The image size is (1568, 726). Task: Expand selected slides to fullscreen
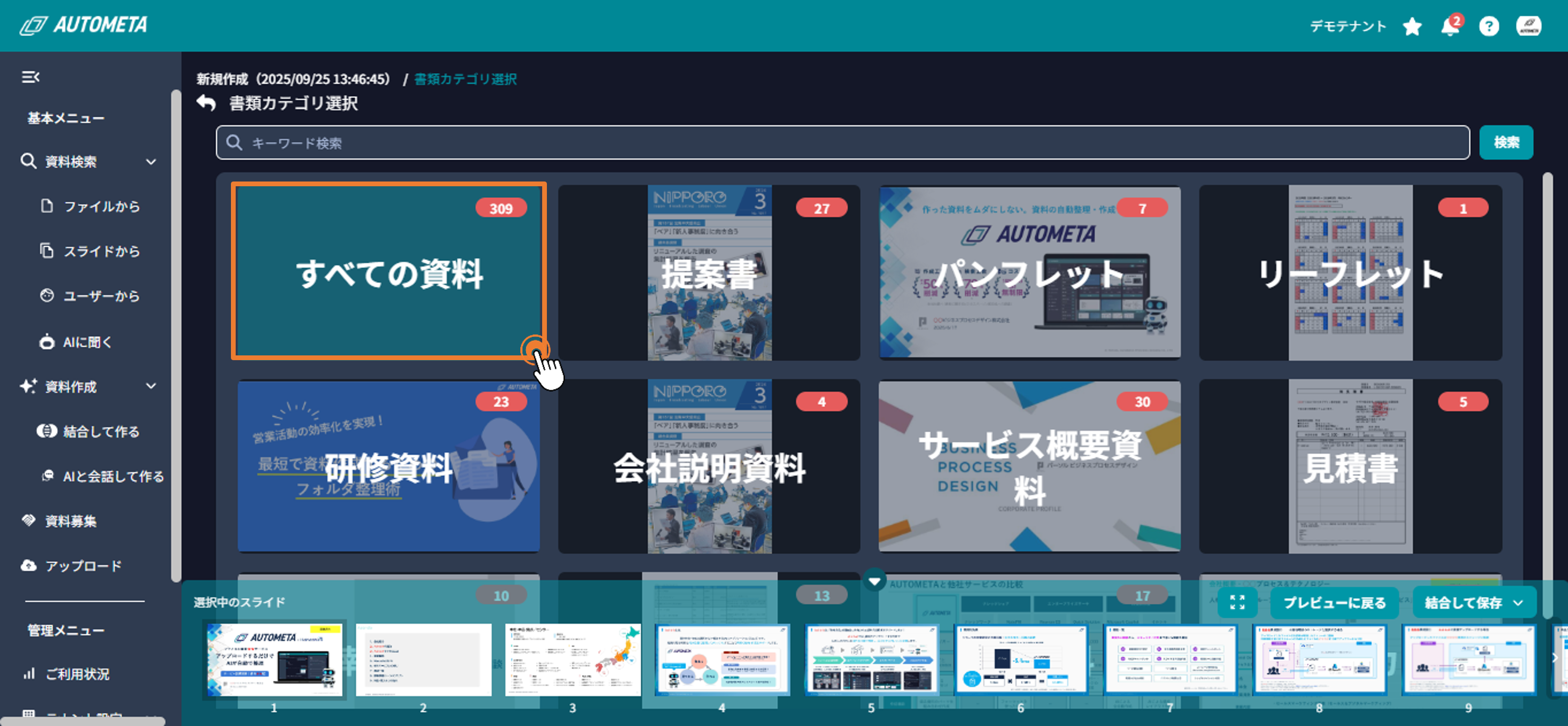coord(1237,602)
